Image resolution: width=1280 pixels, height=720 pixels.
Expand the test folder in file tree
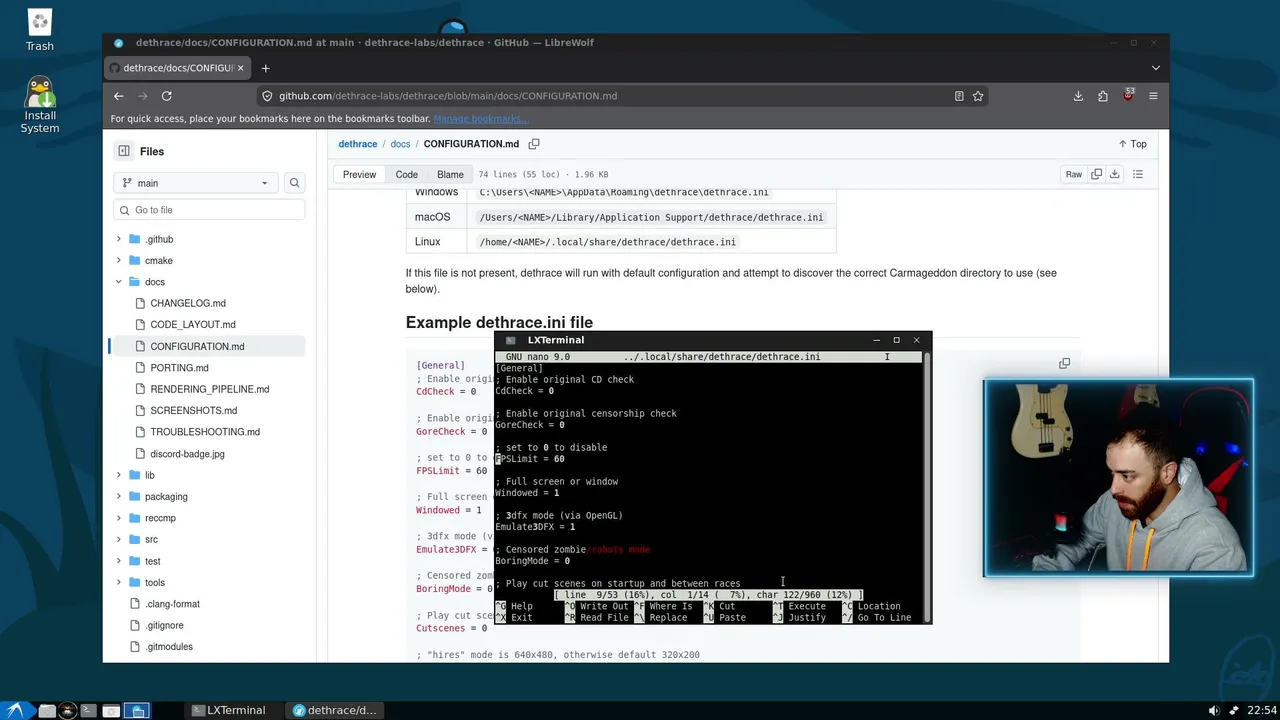(118, 561)
